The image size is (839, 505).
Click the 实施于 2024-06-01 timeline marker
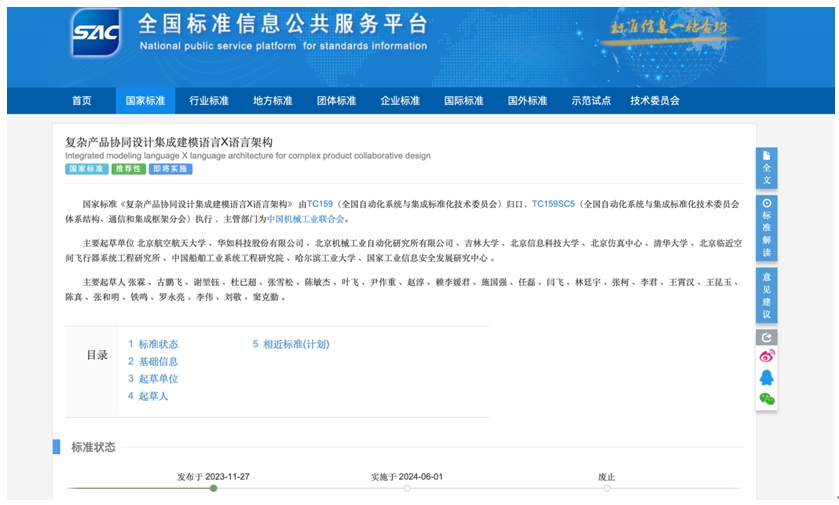(407, 488)
